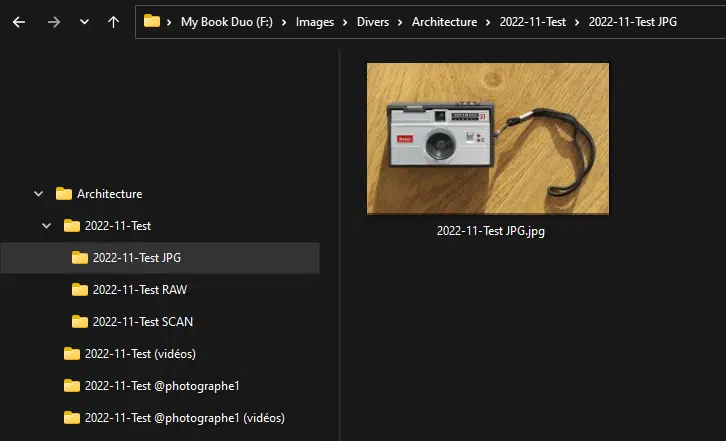Click folder icon next to 2022-11-Test RAW
The height and width of the screenshot is (441, 726).
point(80,290)
